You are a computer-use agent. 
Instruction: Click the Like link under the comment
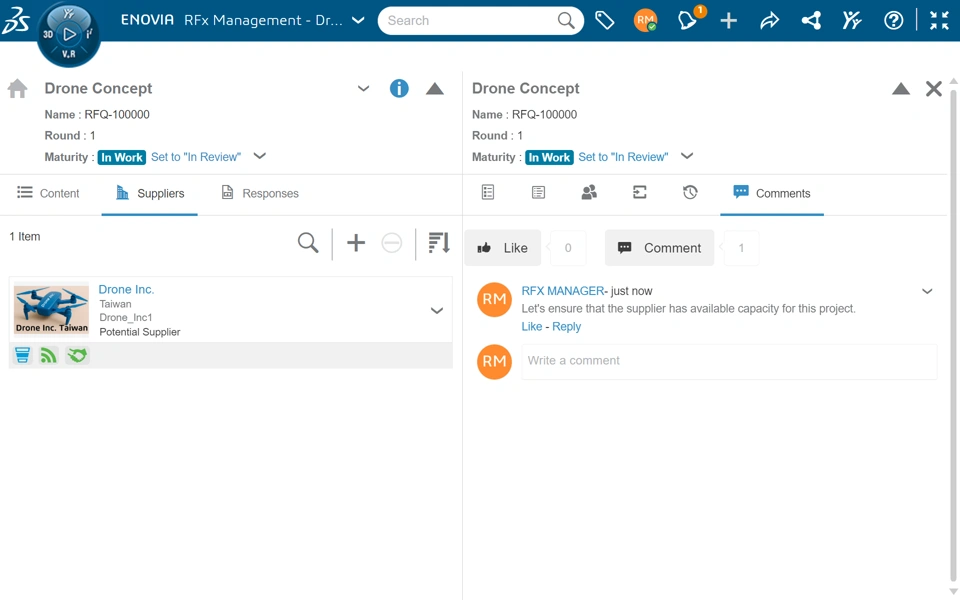(x=531, y=327)
